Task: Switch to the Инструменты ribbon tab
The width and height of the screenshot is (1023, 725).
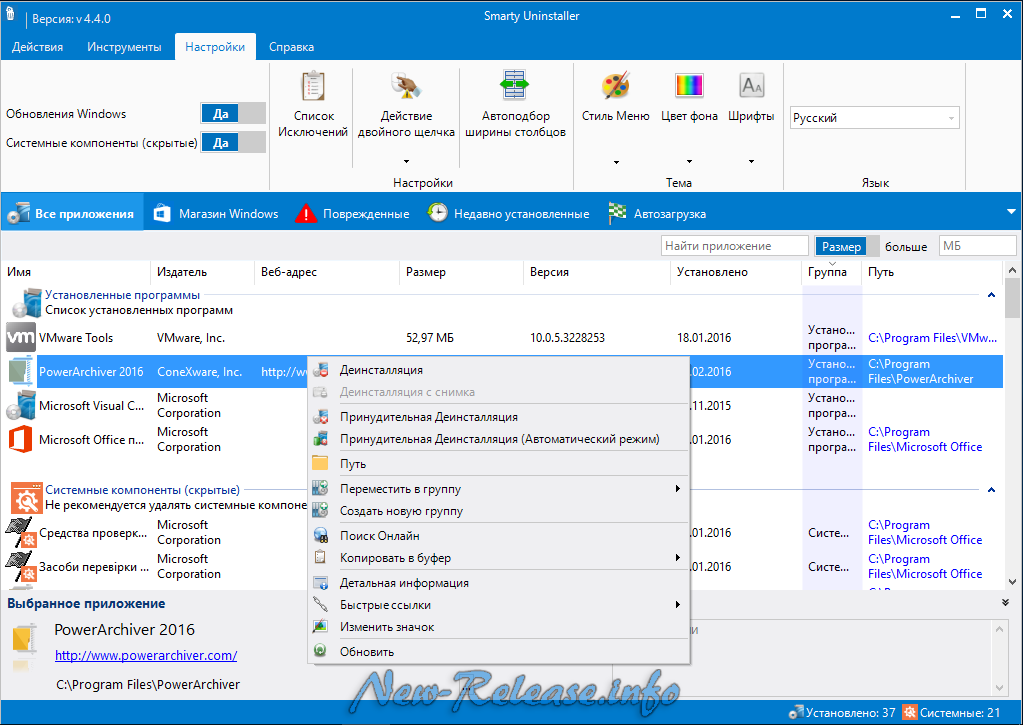Action: 124,47
